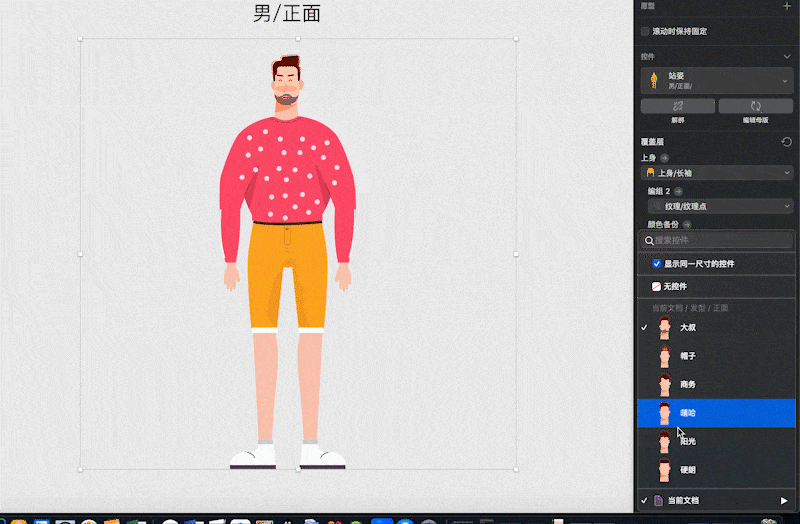Open the 上身/长袖 override dropdown
Screen dimensions: 800x524
[717, 173]
